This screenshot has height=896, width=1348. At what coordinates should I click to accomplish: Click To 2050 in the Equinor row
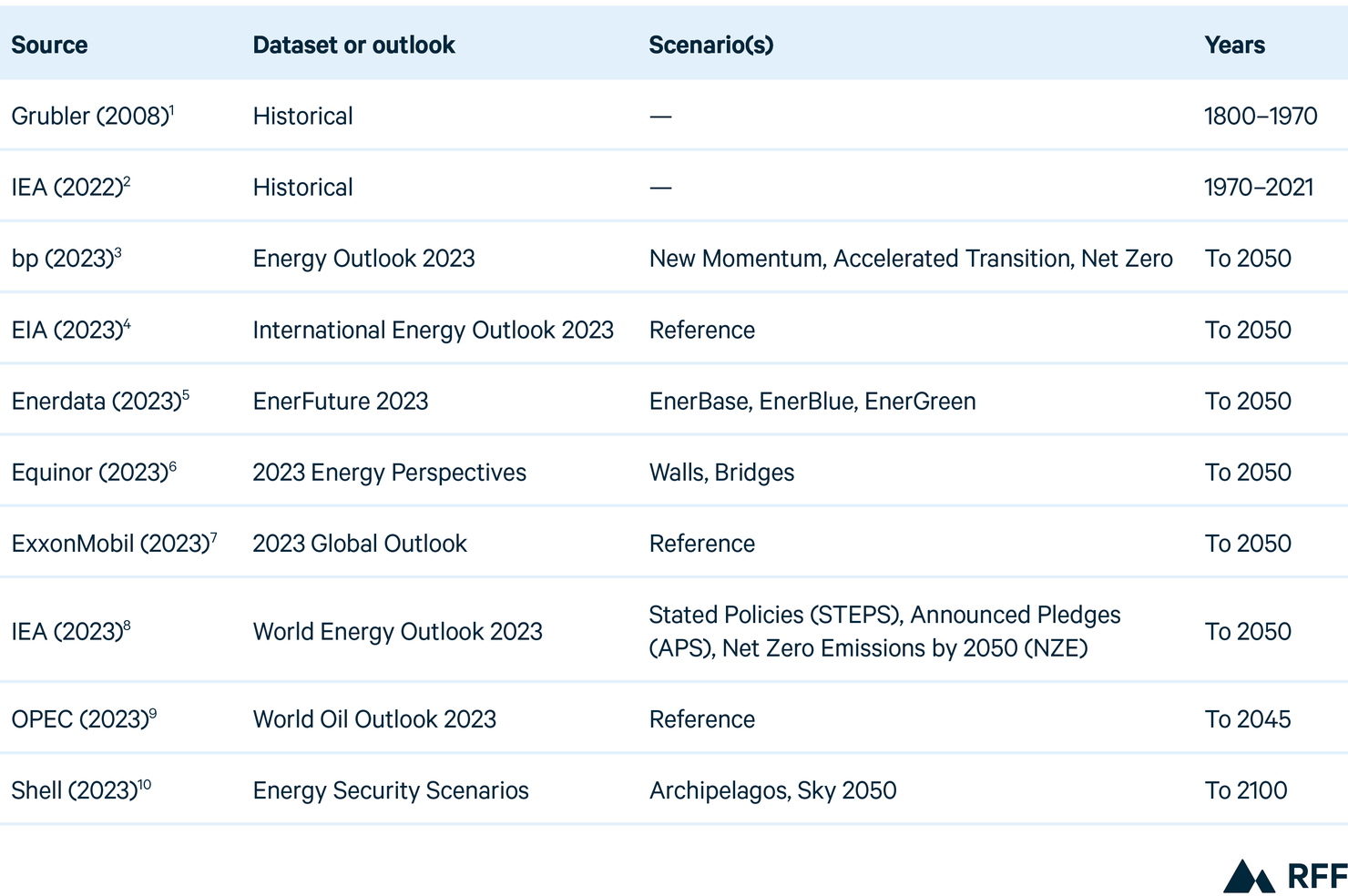1248,472
